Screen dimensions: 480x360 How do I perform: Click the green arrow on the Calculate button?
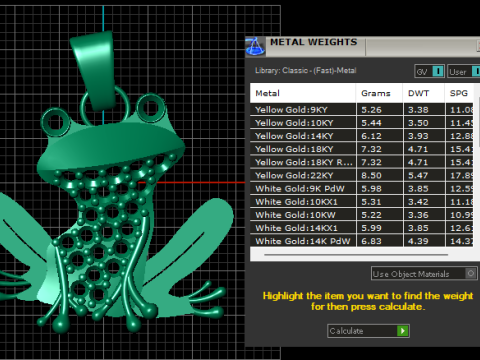point(403,331)
